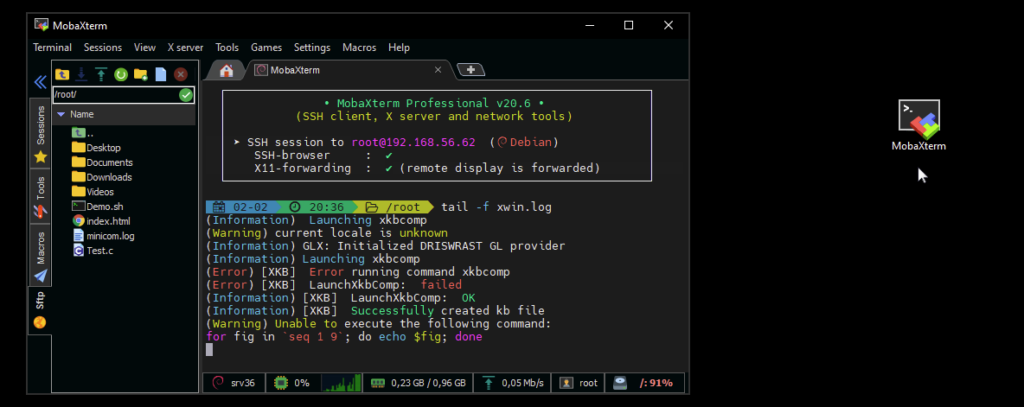1024x407 pixels.
Task: Click the CPU 0% status indicator
Action: (293, 383)
